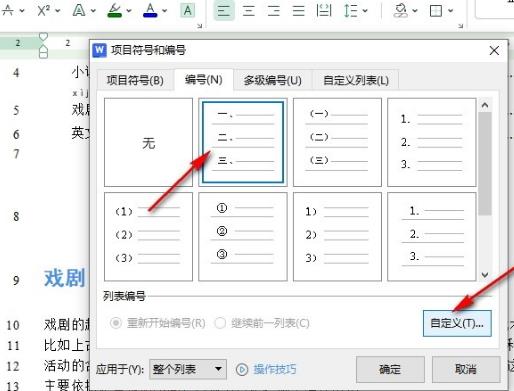Click the paragraph shading paint bucket icon
Image resolution: width=514 pixels, height=391 pixels.
click(401, 10)
